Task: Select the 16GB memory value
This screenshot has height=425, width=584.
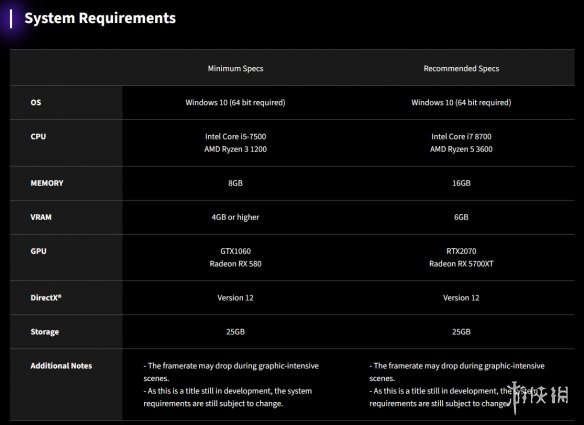Action: click(x=461, y=183)
